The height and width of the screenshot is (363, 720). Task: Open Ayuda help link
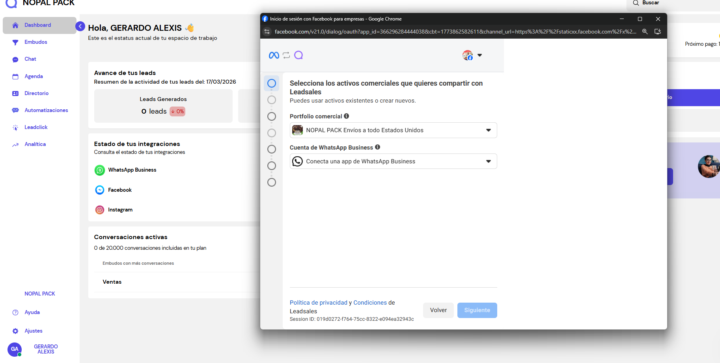tap(32, 313)
